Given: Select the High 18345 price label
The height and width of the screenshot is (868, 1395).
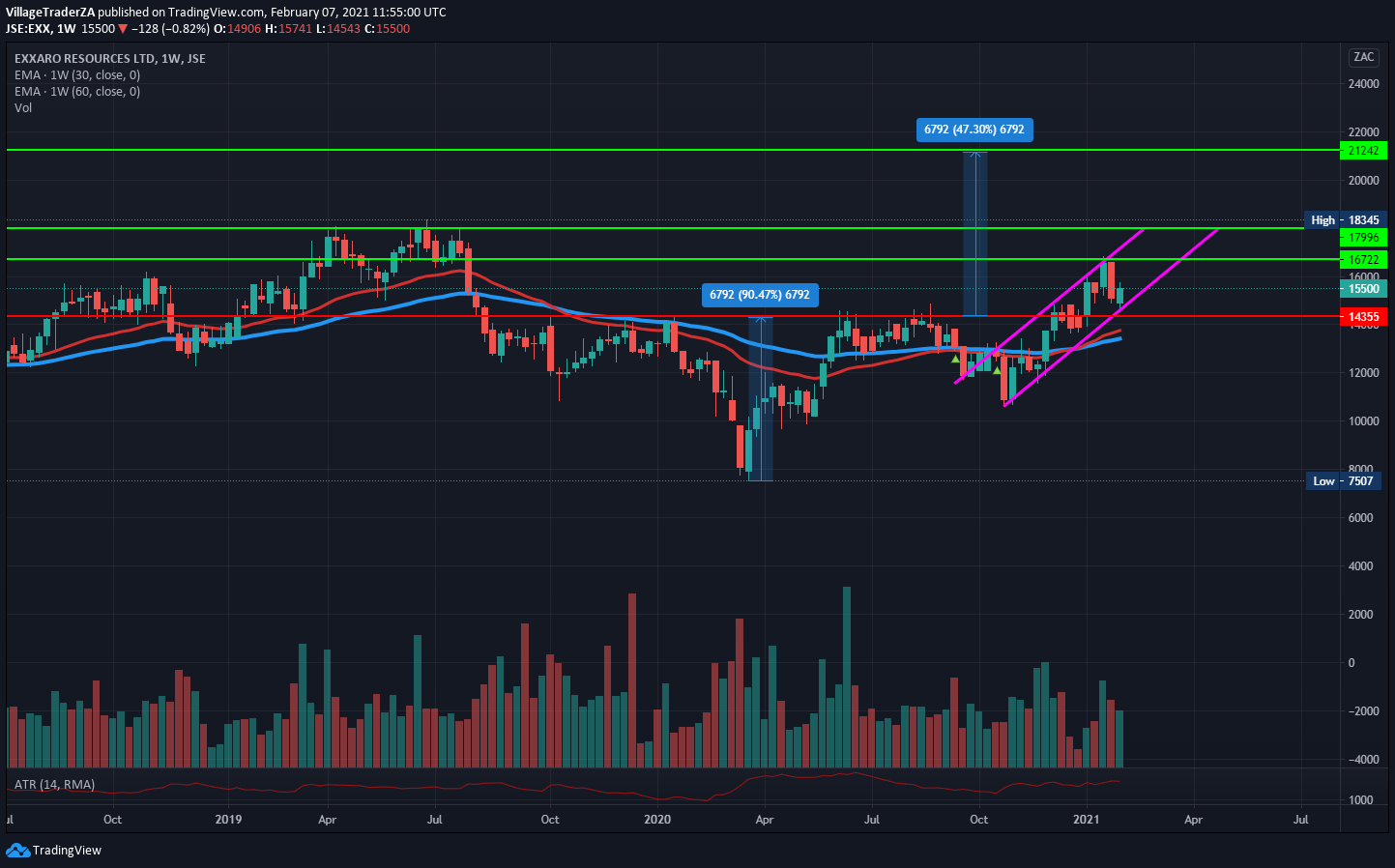Looking at the screenshot, I should [1345, 220].
